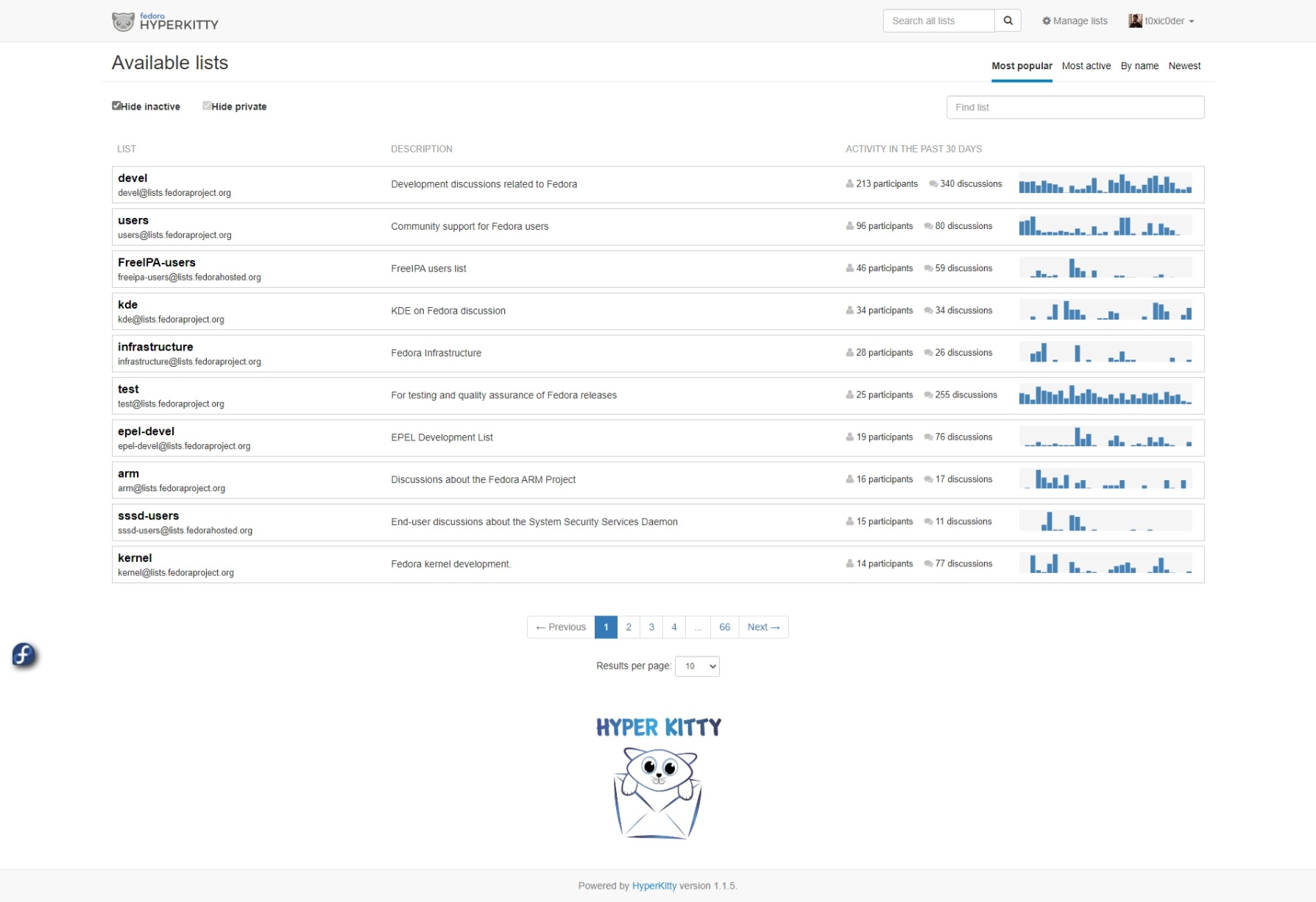The height and width of the screenshot is (902, 1316).
Task: Click the arm activity bar chart
Action: click(1105, 479)
